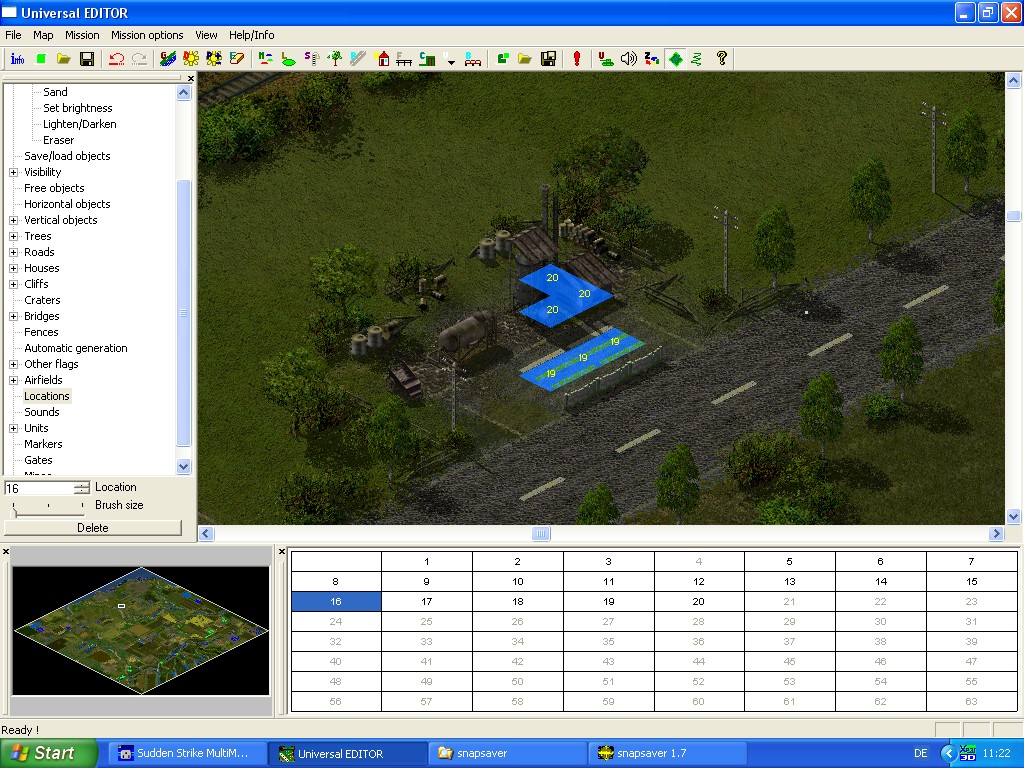Expand the Houses node

pos(13,268)
